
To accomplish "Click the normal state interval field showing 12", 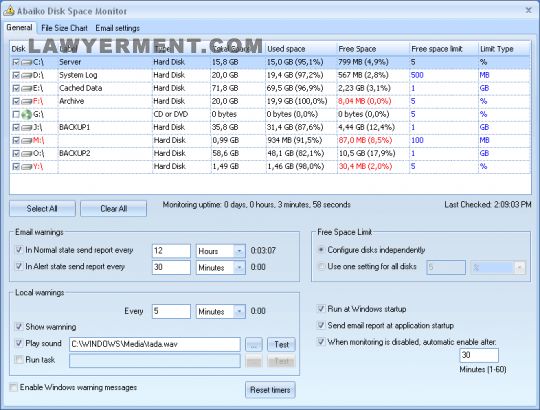I will click(x=171, y=251).
